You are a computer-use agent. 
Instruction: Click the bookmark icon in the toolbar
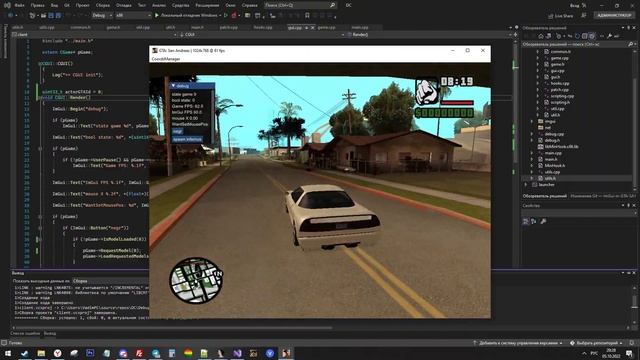(x=307, y=16)
